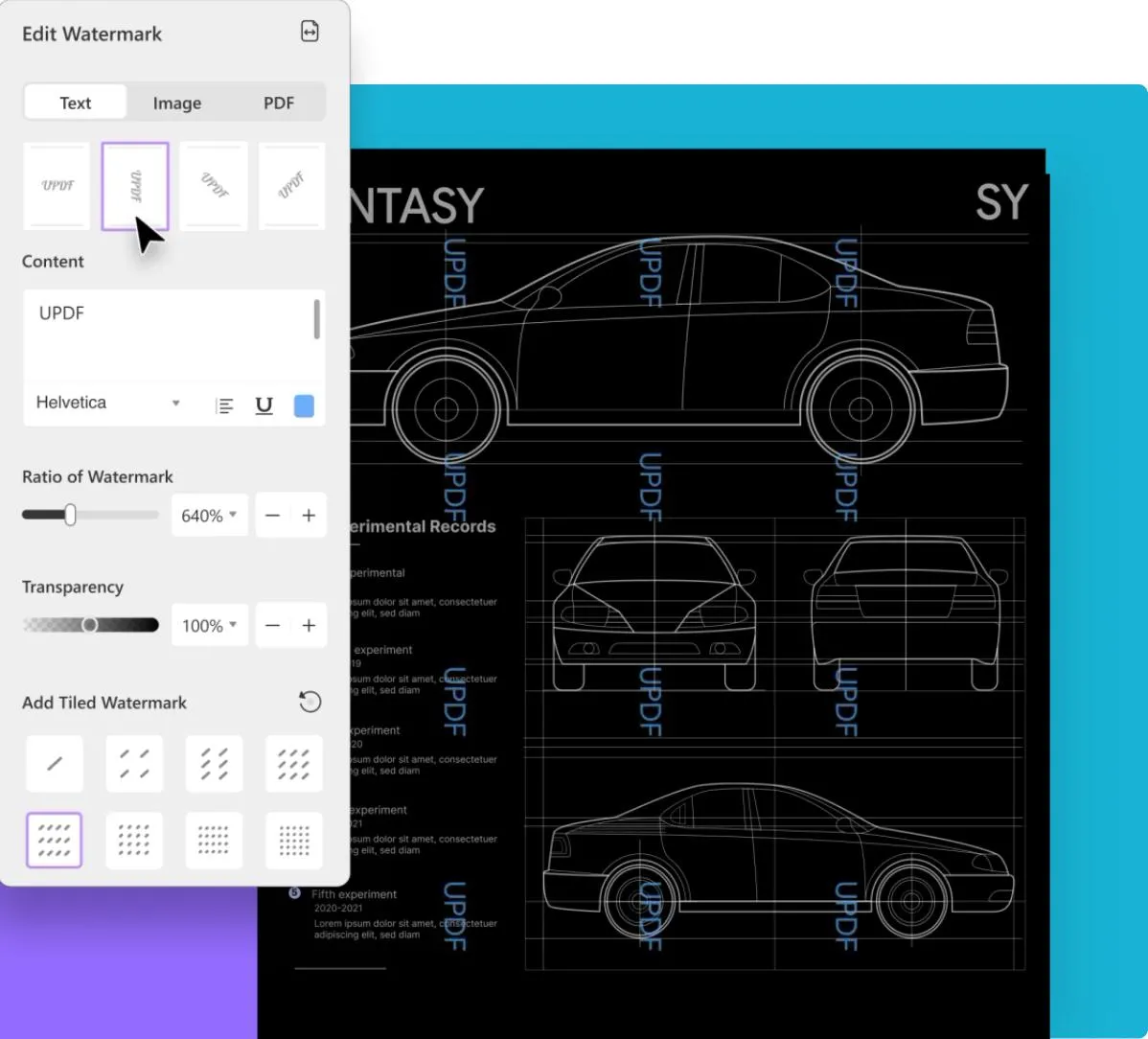The height and width of the screenshot is (1039, 1148).
Task: Select the two-column three-row tile pattern
Action: [214, 764]
